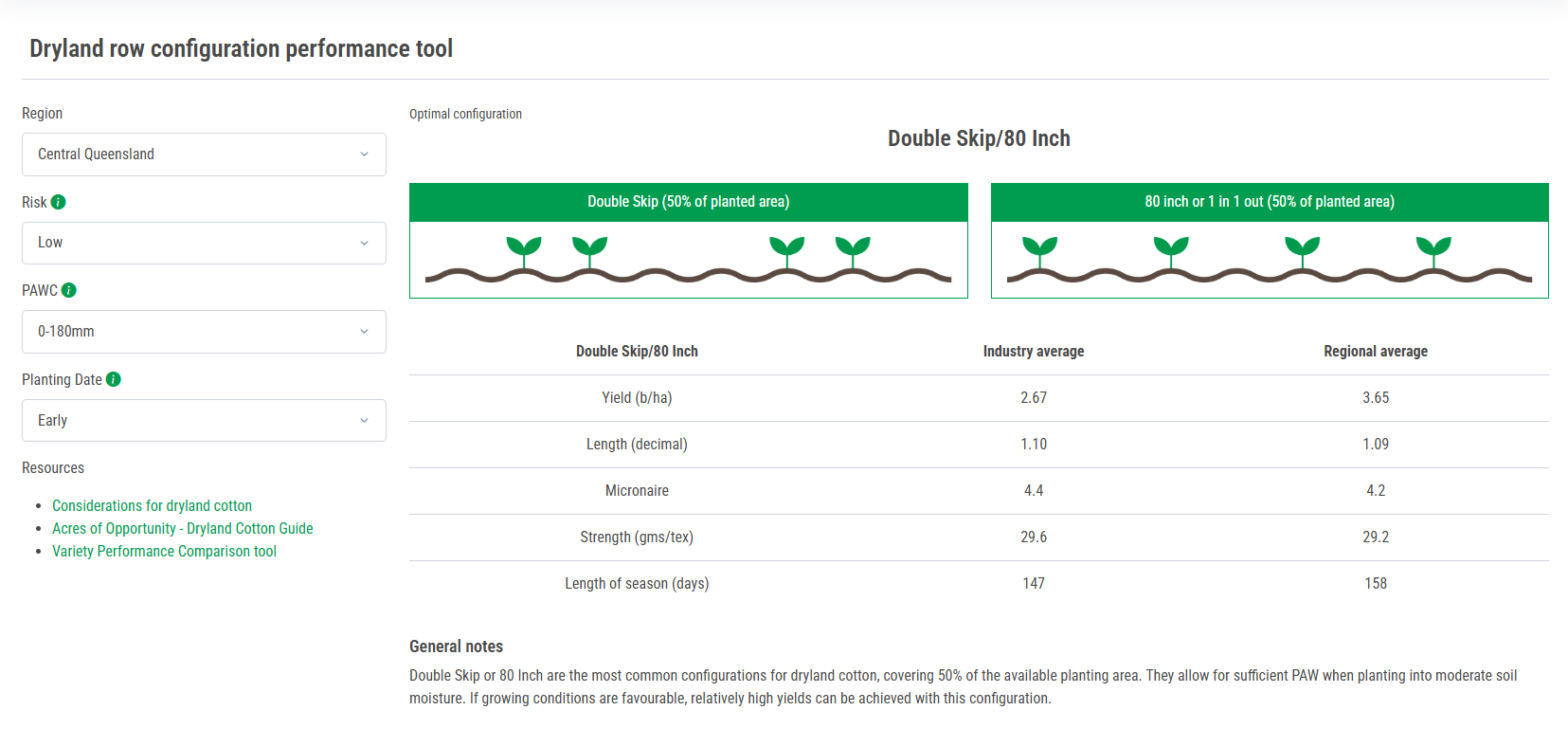1568x747 pixels.
Task: Click the Planting Date info icon
Action: (113, 379)
